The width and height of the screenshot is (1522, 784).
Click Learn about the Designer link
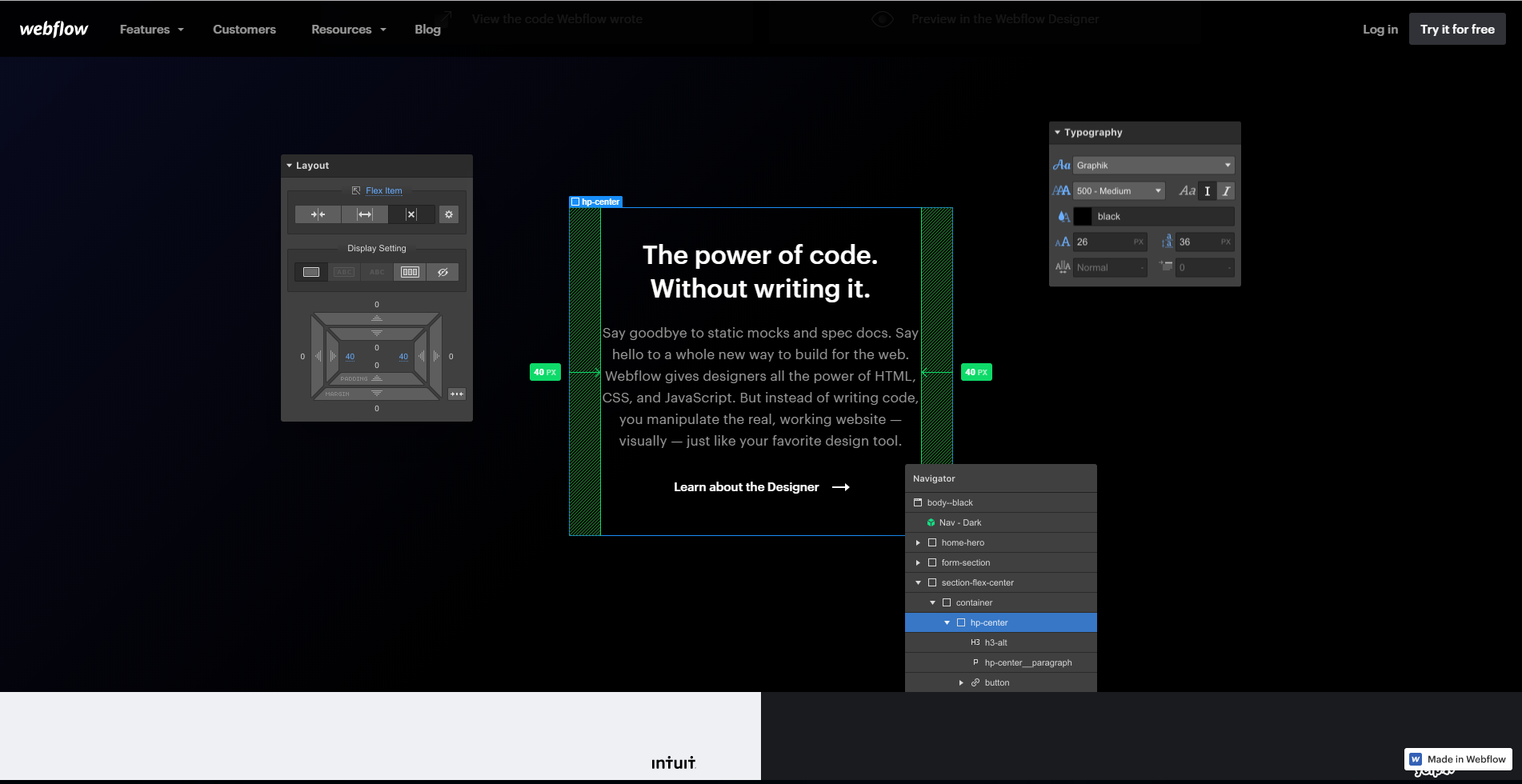coord(761,487)
